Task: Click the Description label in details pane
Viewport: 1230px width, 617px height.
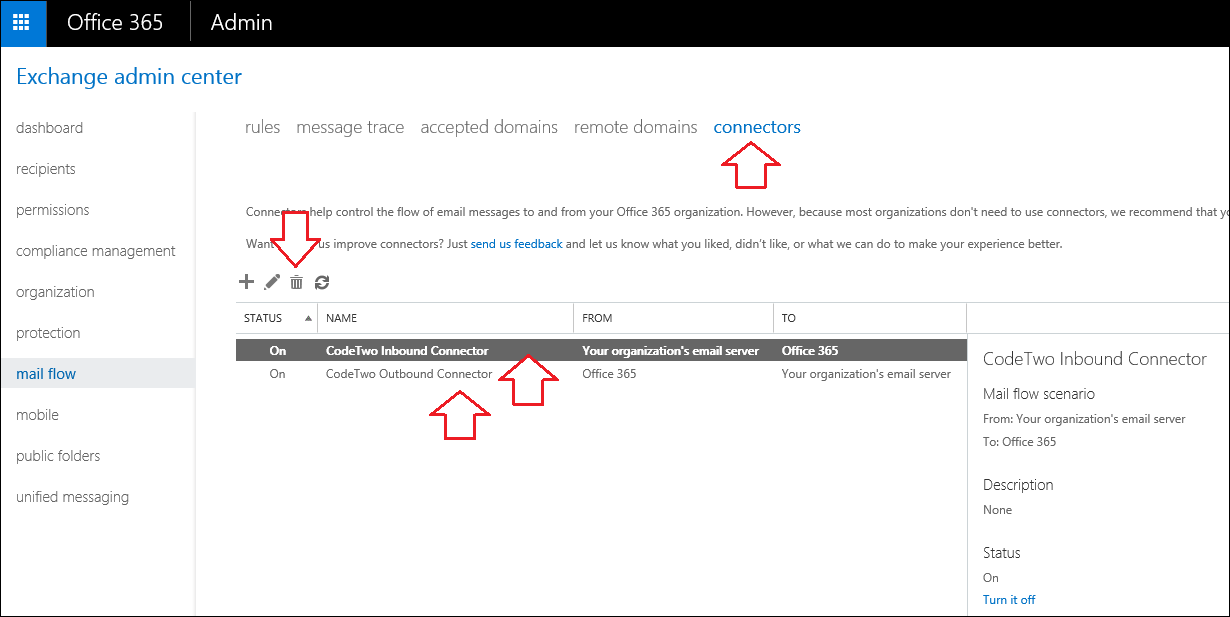Action: click(1018, 485)
